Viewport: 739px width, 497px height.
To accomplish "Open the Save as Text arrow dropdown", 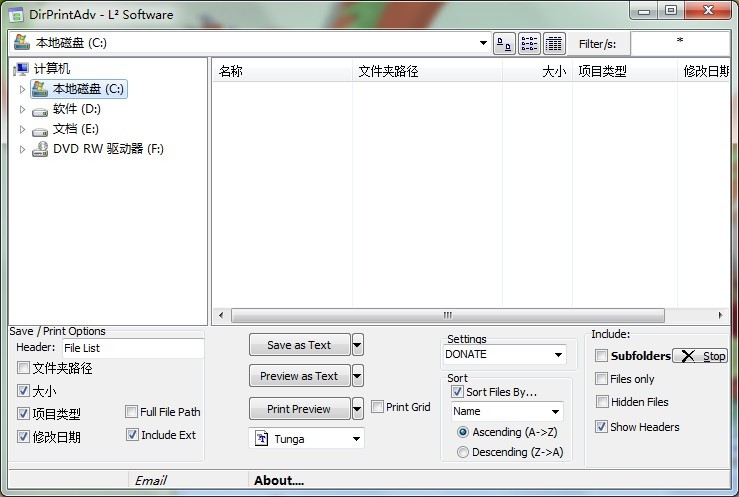I will (x=358, y=345).
